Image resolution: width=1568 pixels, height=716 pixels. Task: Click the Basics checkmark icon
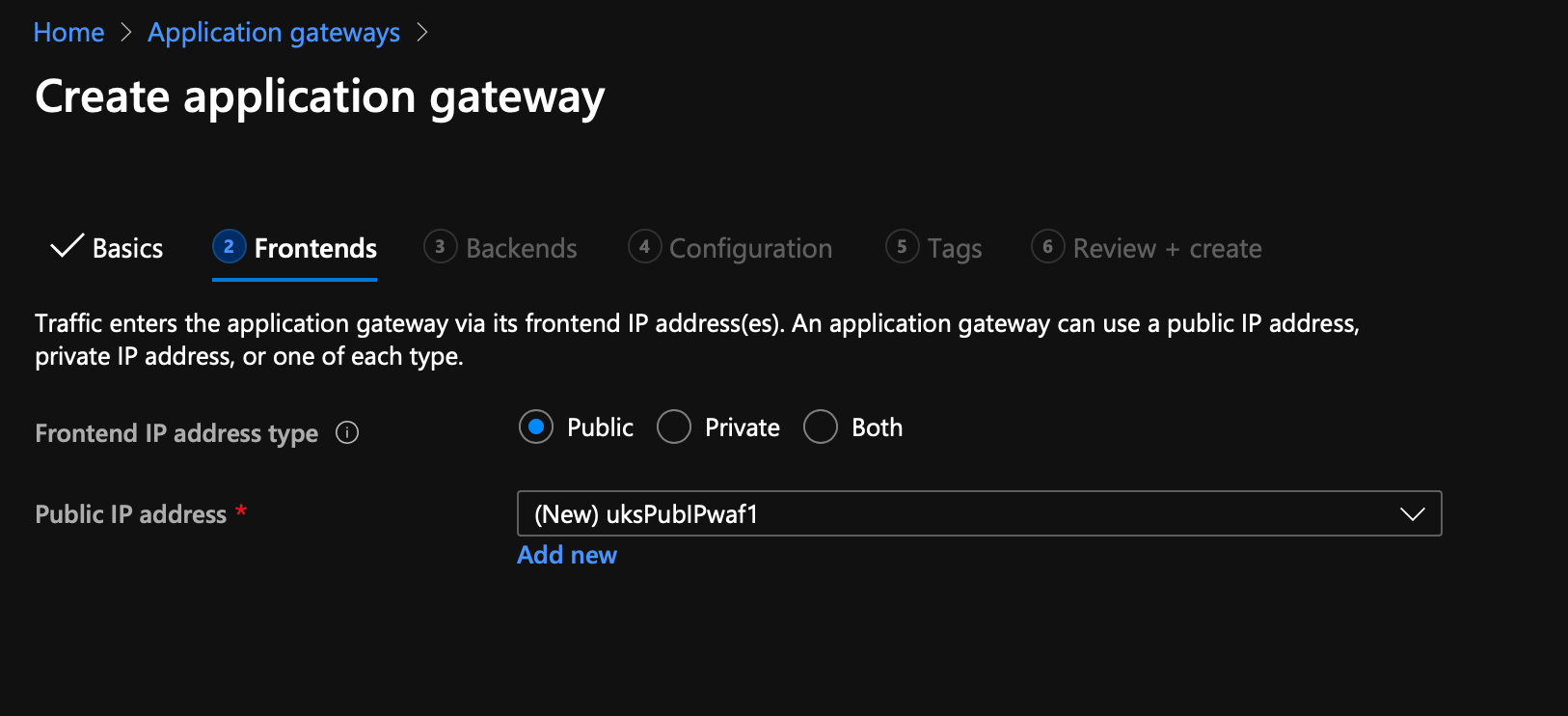pyautogui.click(x=67, y=246)
